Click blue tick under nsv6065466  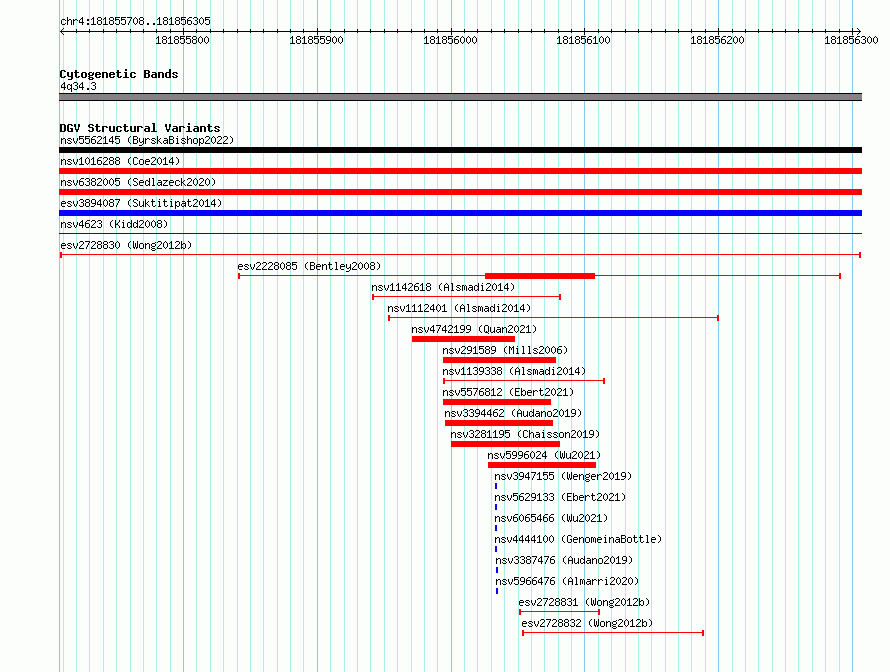coord(496,528)
